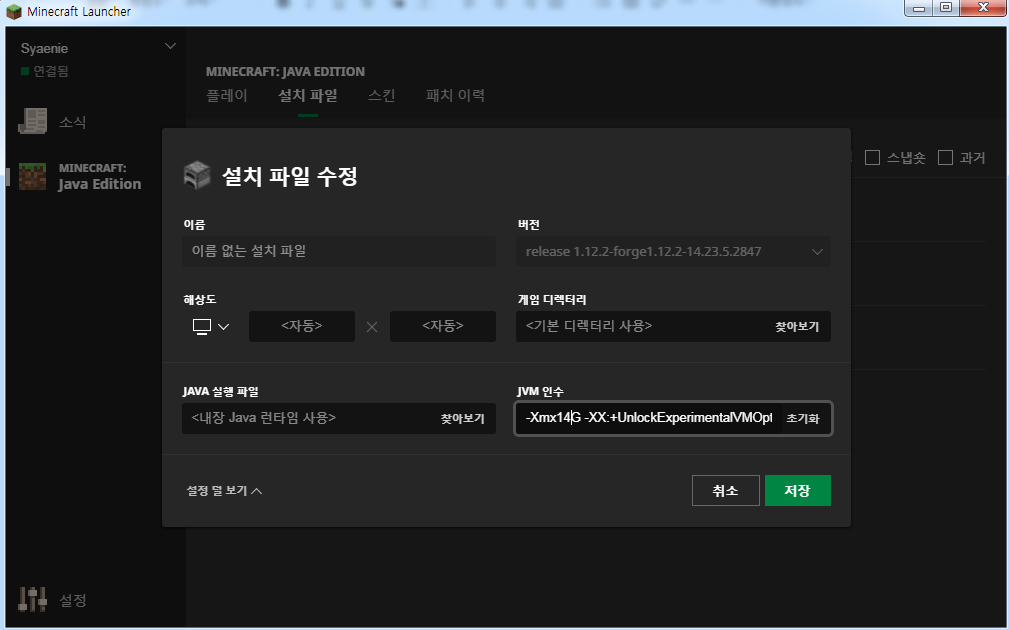Click 찾아보기 next to JAVA 실행 파일
The height and width of the screenshot is (630, 1009).
point(462,418)
